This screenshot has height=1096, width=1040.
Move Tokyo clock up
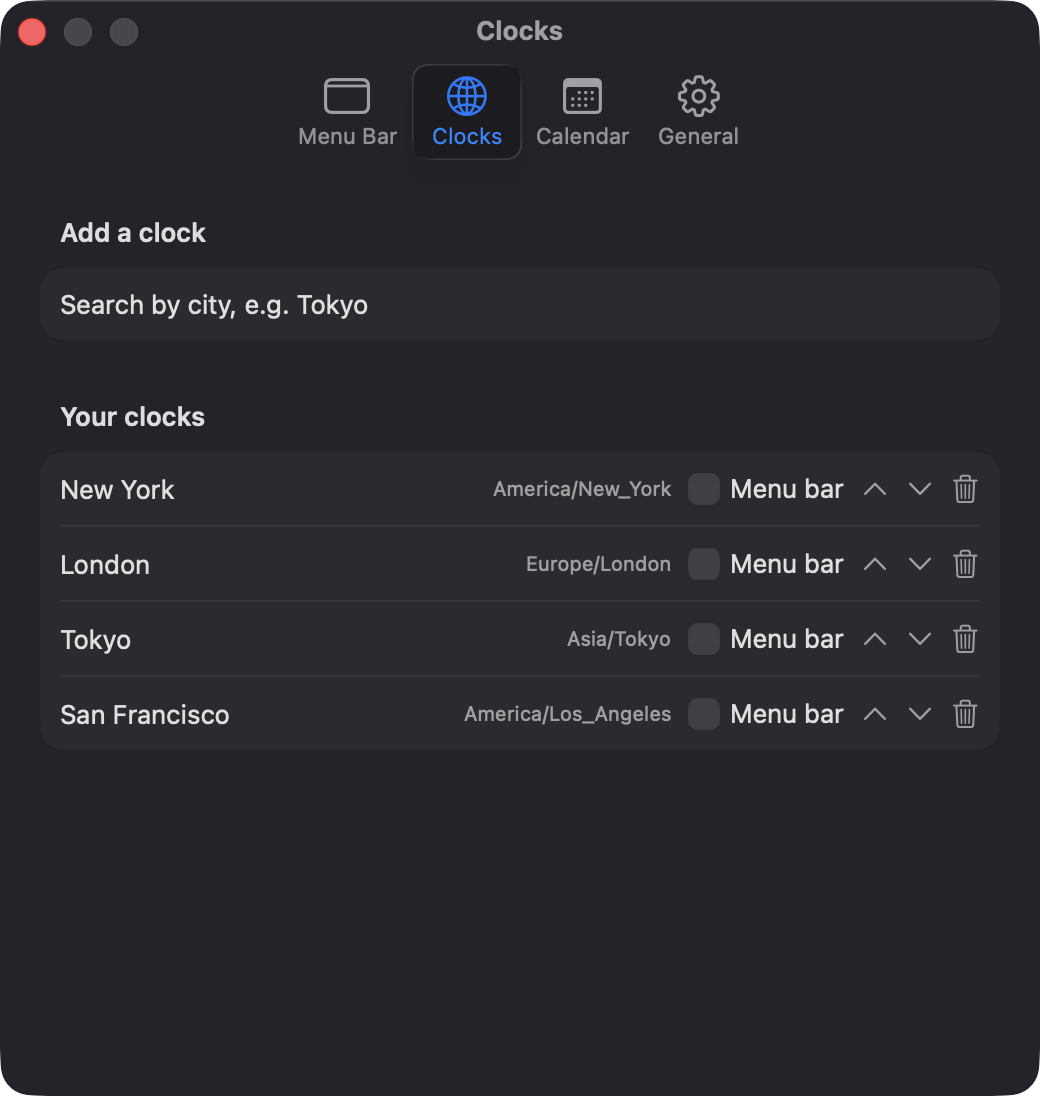coord(875,639)
